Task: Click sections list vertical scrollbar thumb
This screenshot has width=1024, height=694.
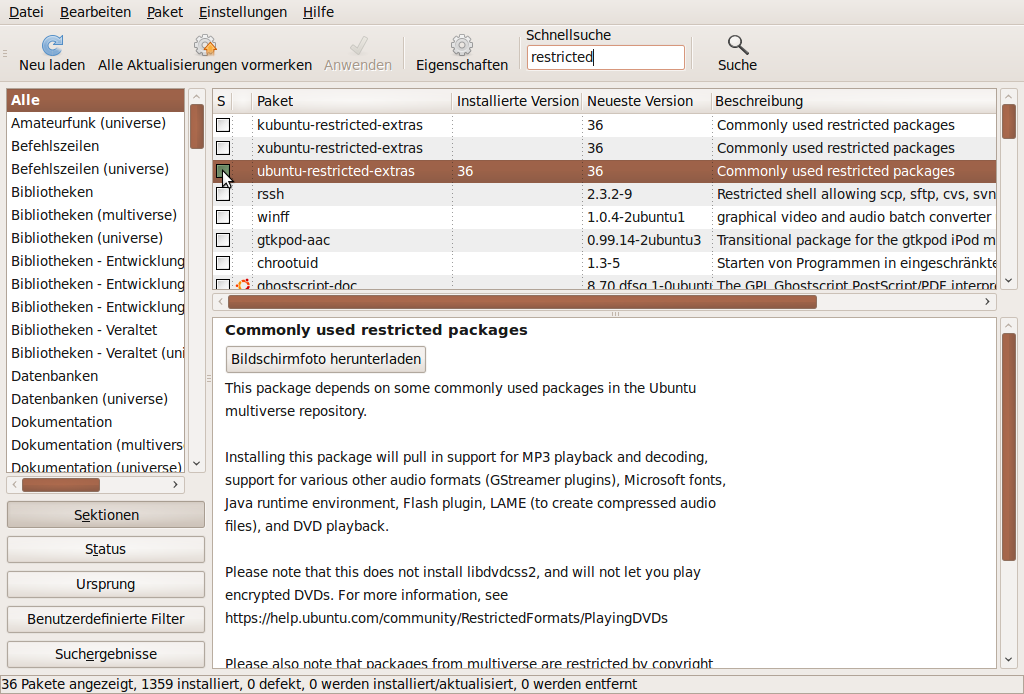Action: pyautogui.click(x=197, y=126)
